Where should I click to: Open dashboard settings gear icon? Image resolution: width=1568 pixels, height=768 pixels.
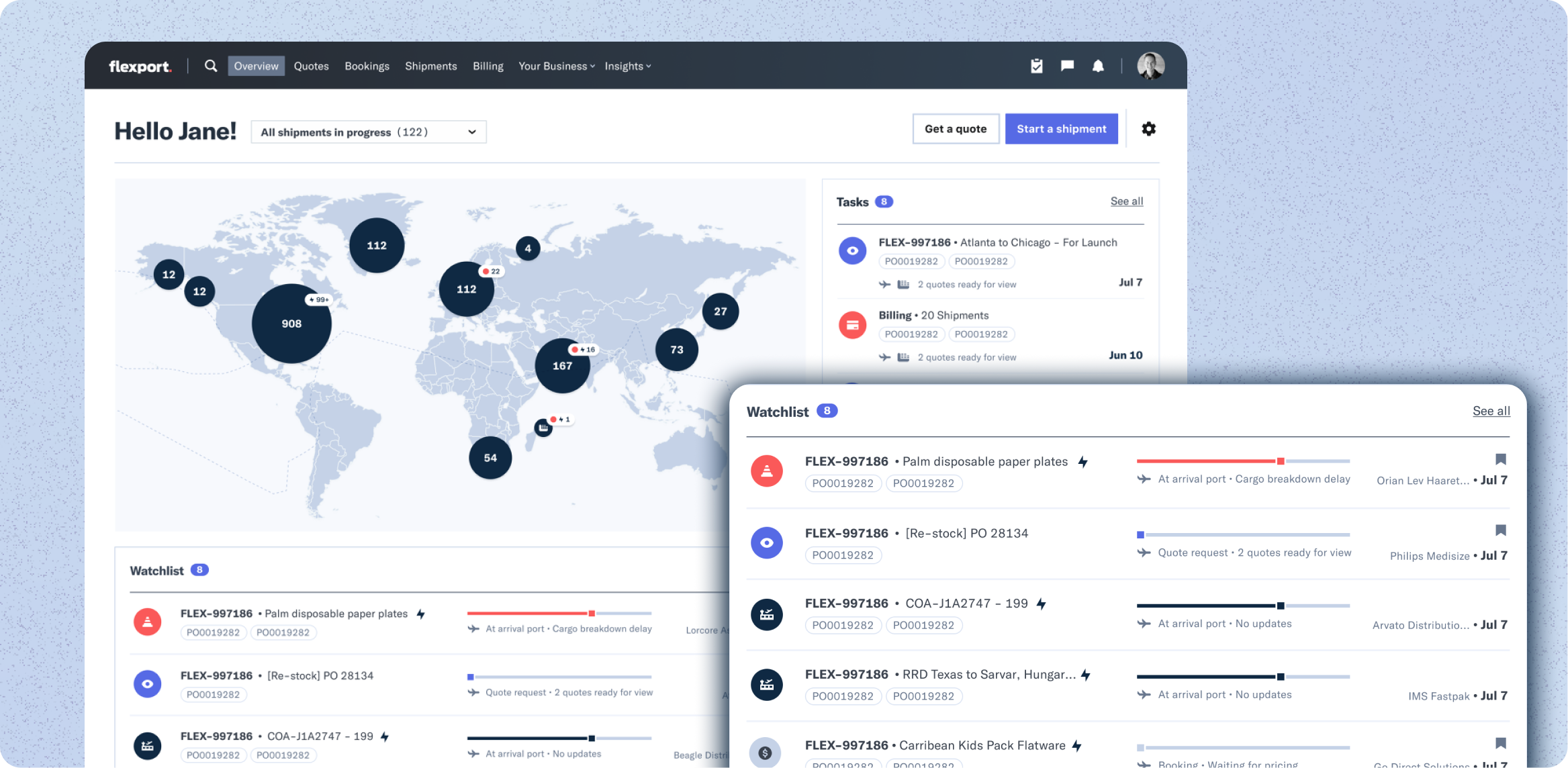pos(1149,129)
